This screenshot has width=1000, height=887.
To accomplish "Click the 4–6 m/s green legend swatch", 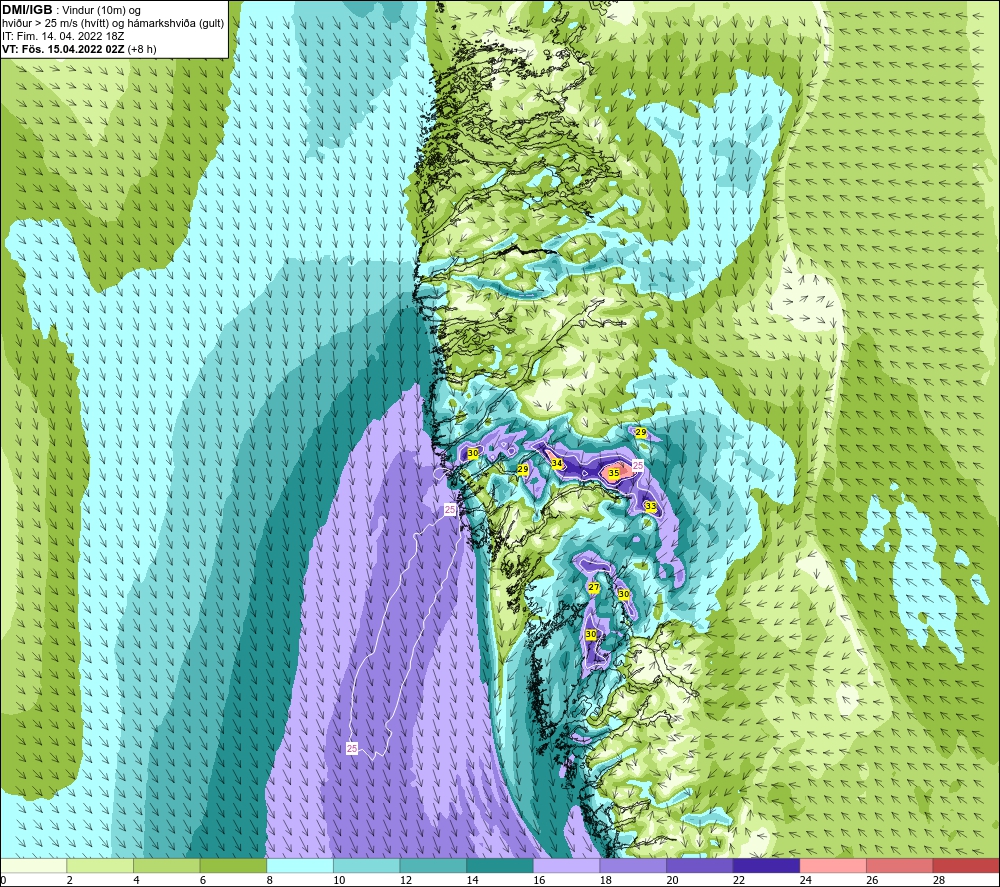I will coord(166,866).
